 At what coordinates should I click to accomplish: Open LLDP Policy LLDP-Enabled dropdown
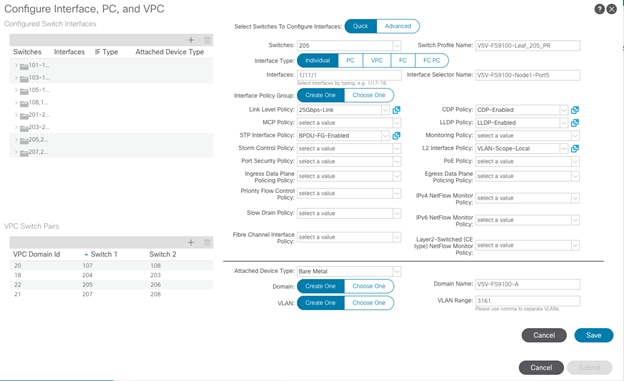[x=564, y=123]
